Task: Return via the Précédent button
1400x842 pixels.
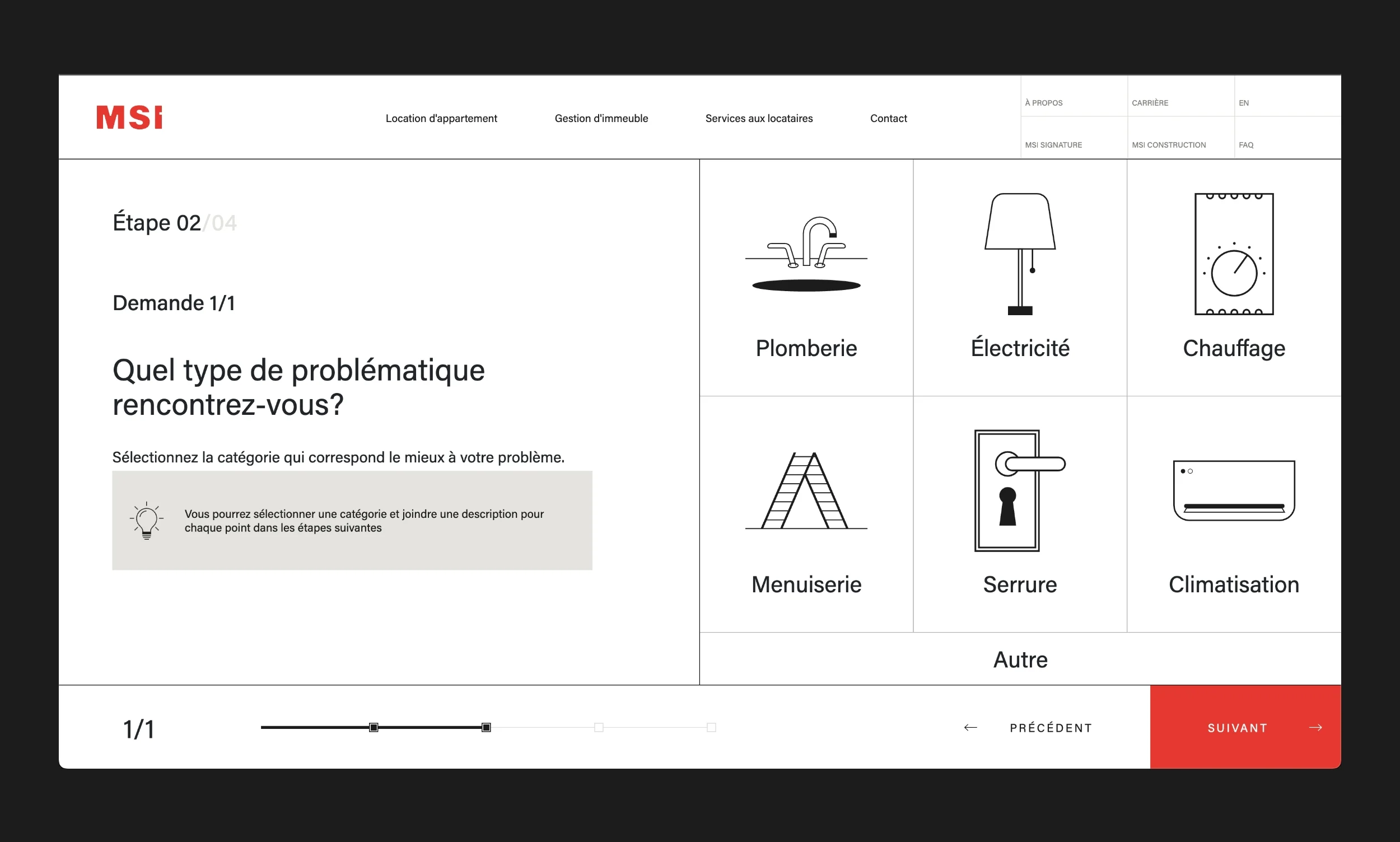Action: 1028,727
